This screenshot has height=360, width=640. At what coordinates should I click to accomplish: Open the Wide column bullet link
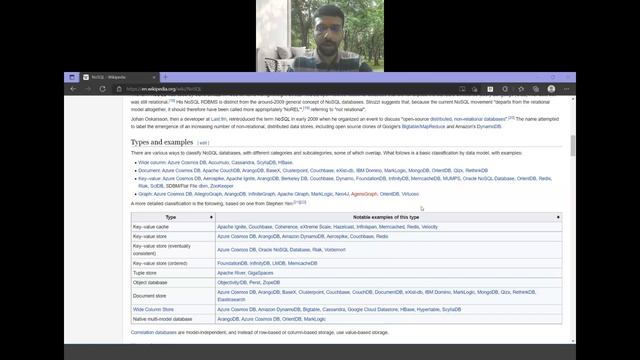[x=152, y=162]
